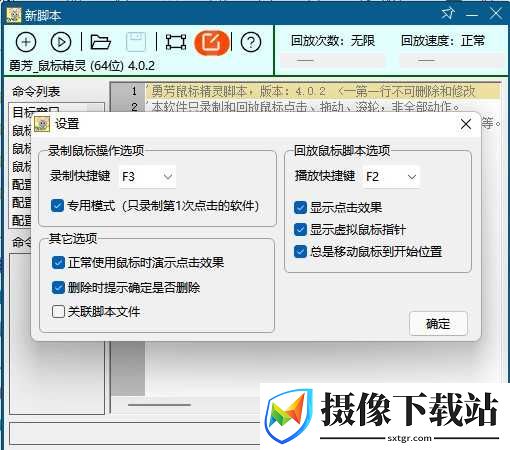Screen dimensions: 510x450
Task: Click the greyed save disk icon
Action: pos(136,42)
